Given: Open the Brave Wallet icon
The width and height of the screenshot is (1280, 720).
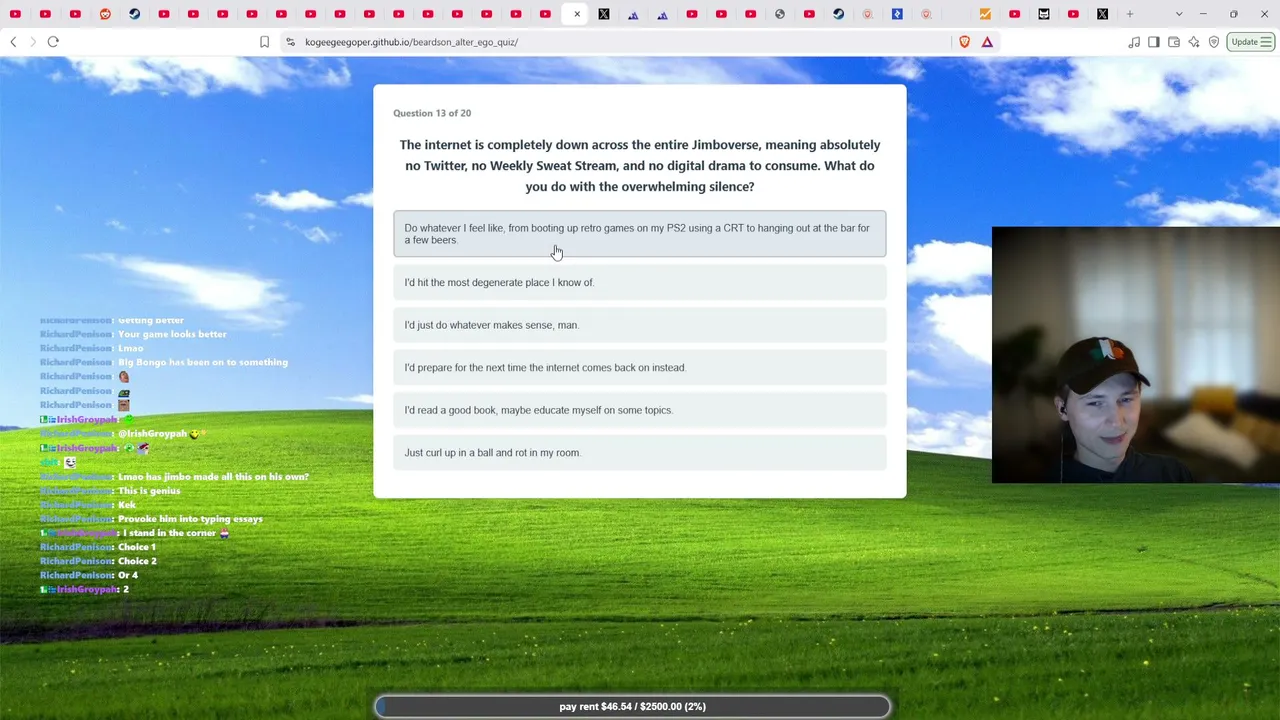Looking at the screenshot, I should point(1174,42).
